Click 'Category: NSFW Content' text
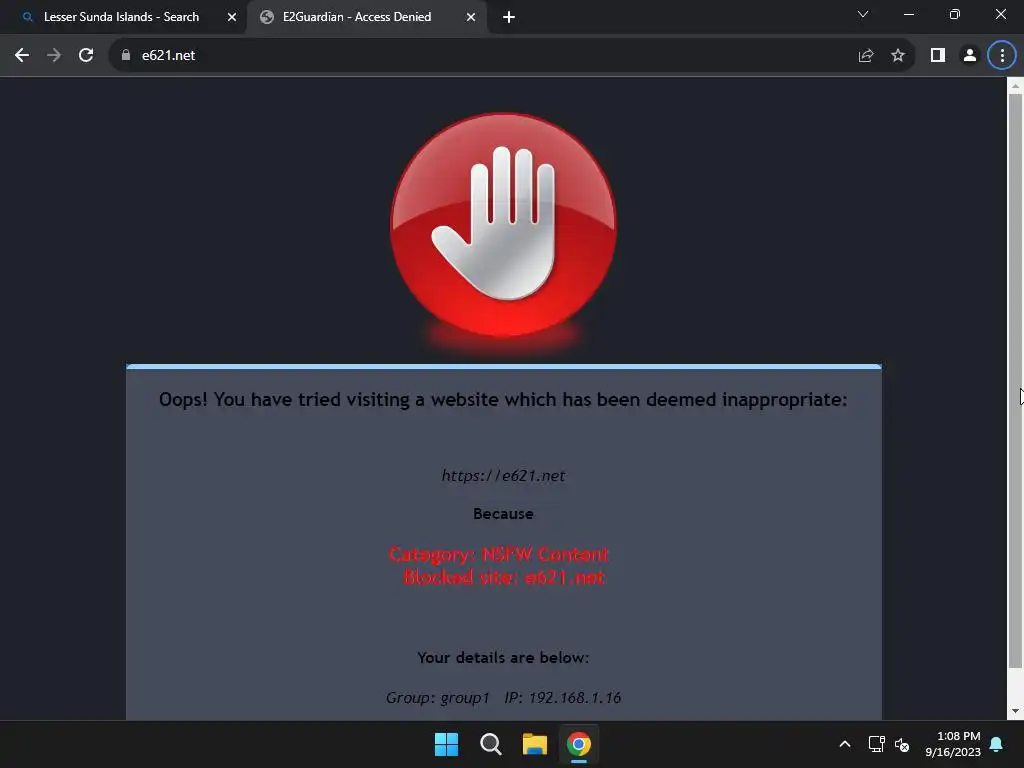 tap(499, 554)
